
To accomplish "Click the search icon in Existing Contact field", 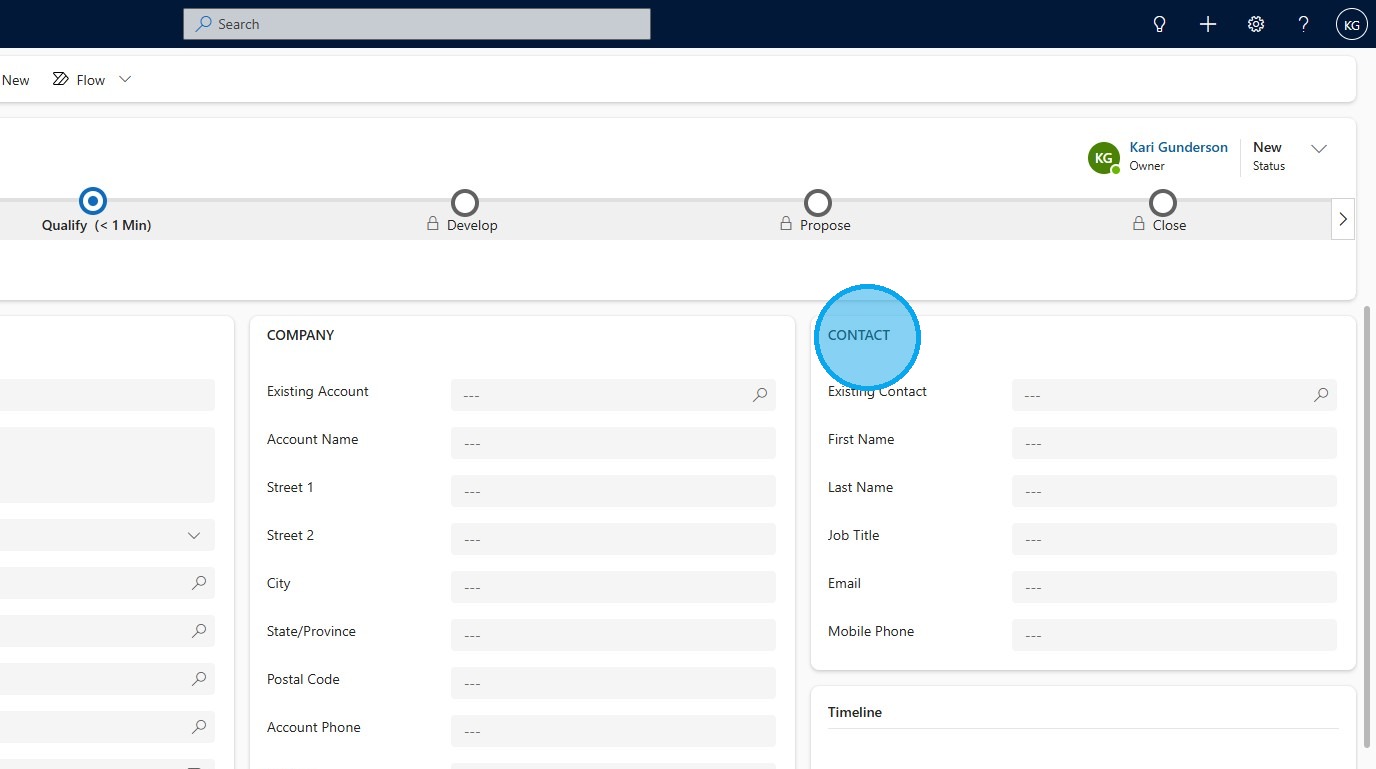I will pyautogui.click(x=1321, y=395).
